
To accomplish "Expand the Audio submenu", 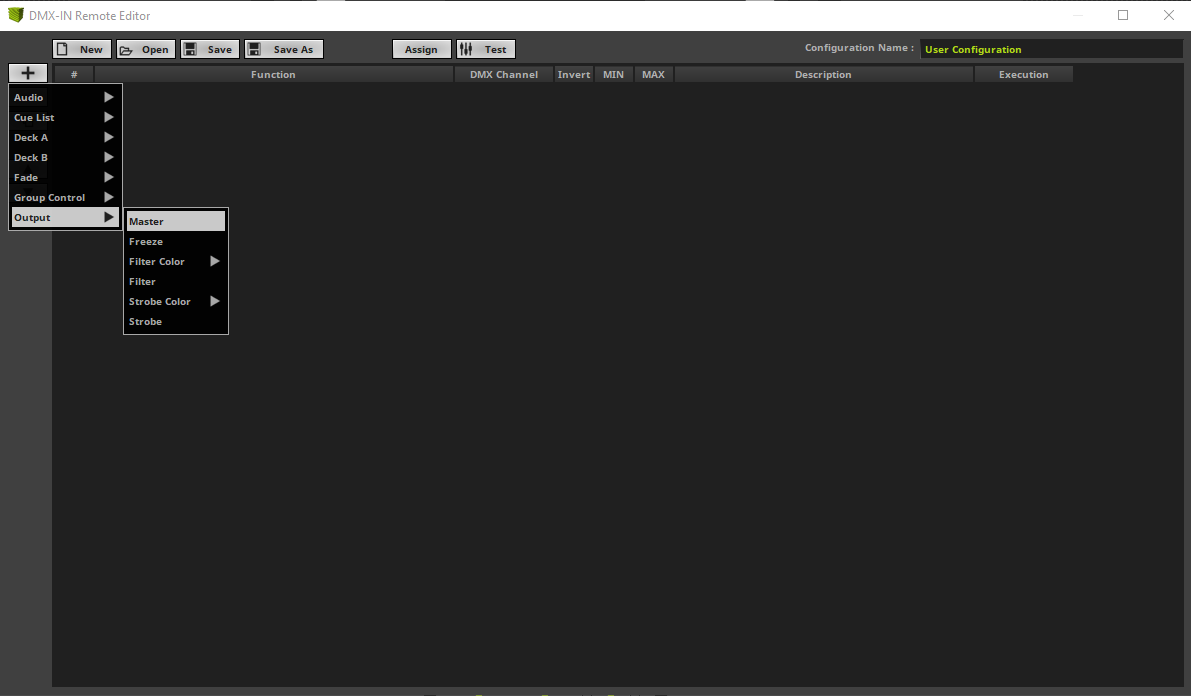I will [x=64, y=97].
